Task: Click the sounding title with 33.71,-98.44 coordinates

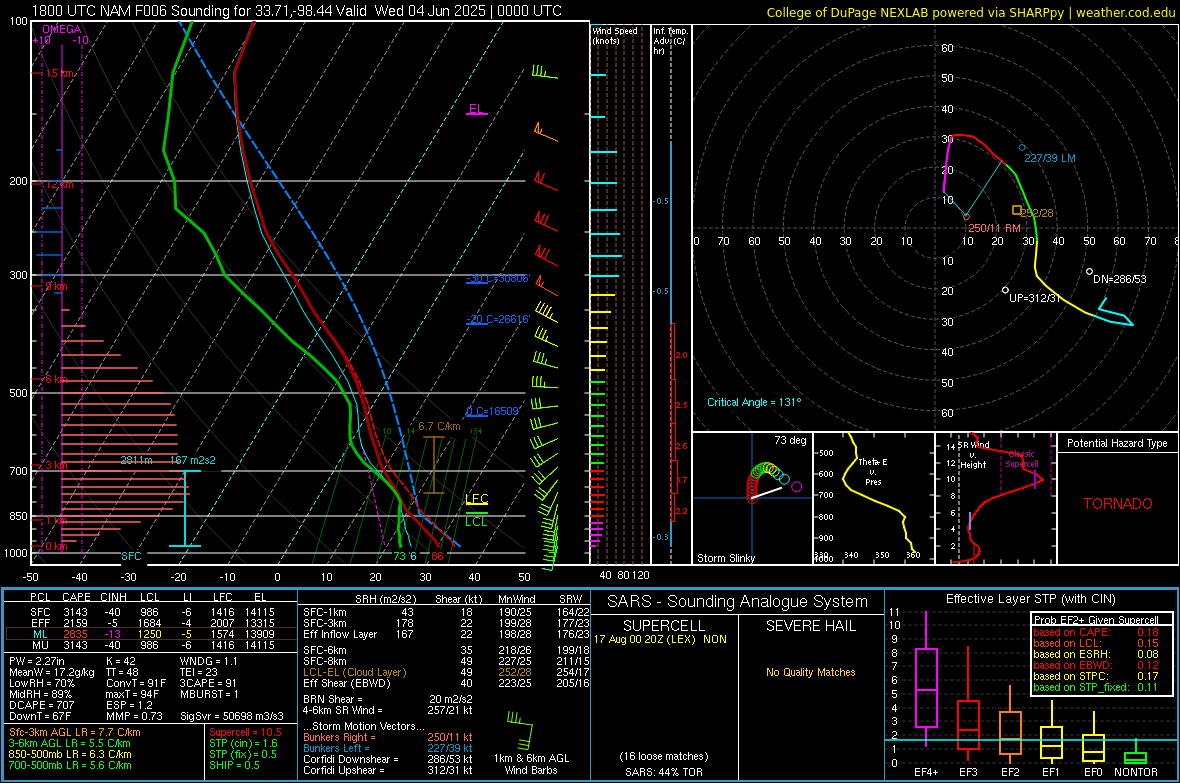Action: click(297, 11)
